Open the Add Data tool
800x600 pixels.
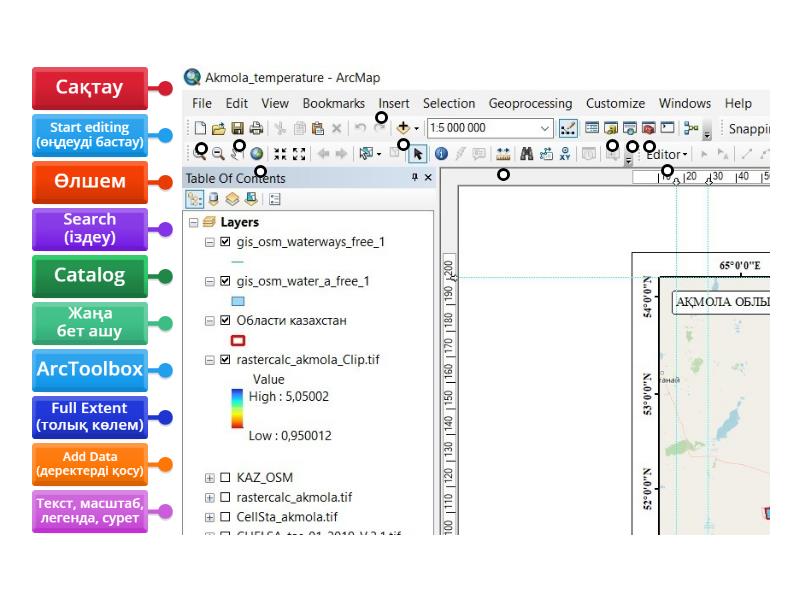pos(403,126)
